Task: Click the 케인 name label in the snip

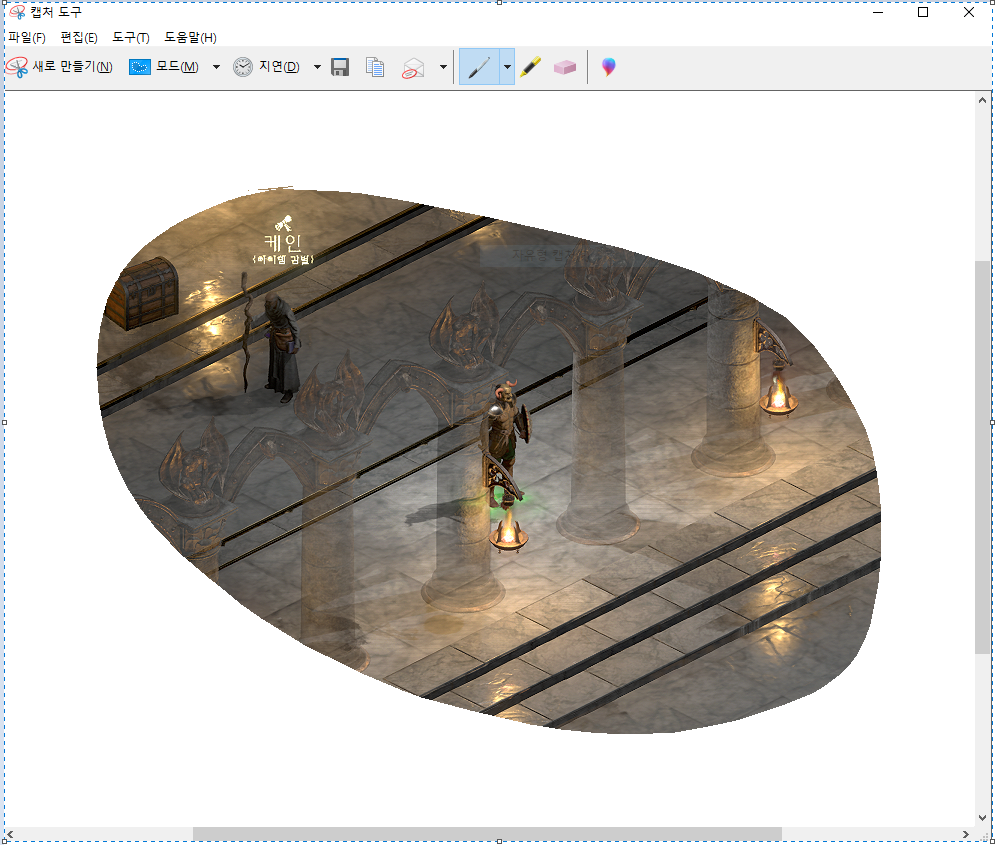Action: point(282,242)
